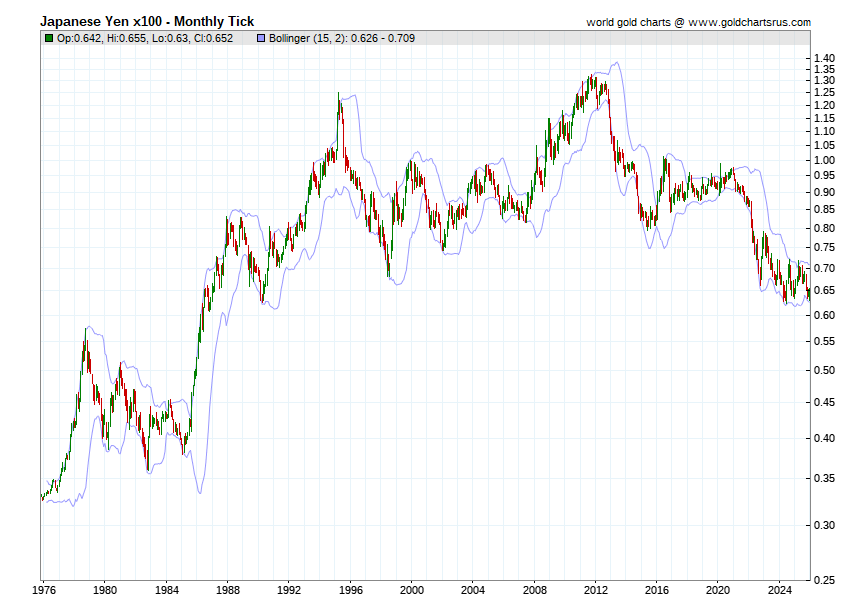Click the 2024 x-axis year label
Screen dimensions: 850x616
(780, 590)
